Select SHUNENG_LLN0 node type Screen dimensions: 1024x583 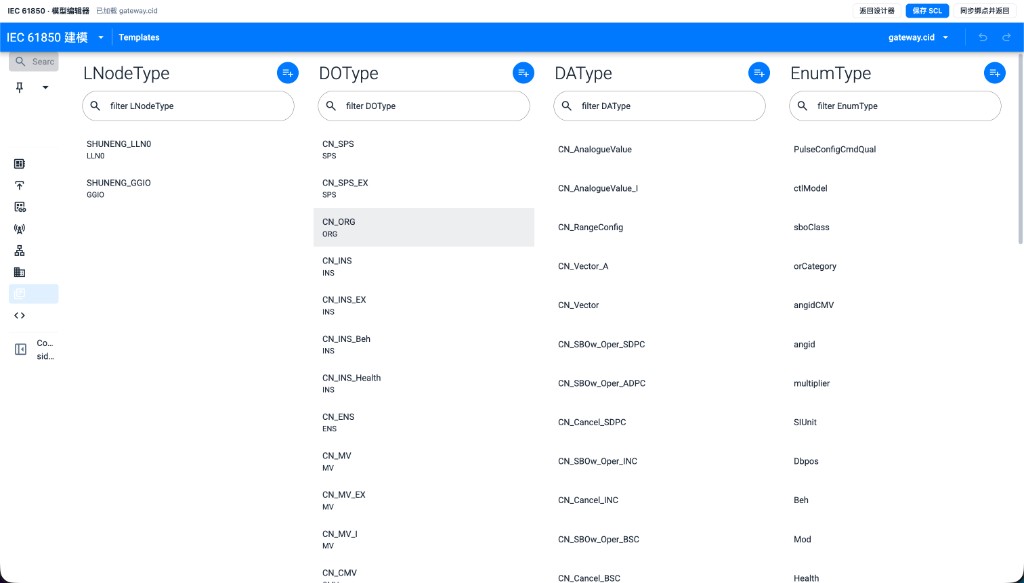click(188, 150)
